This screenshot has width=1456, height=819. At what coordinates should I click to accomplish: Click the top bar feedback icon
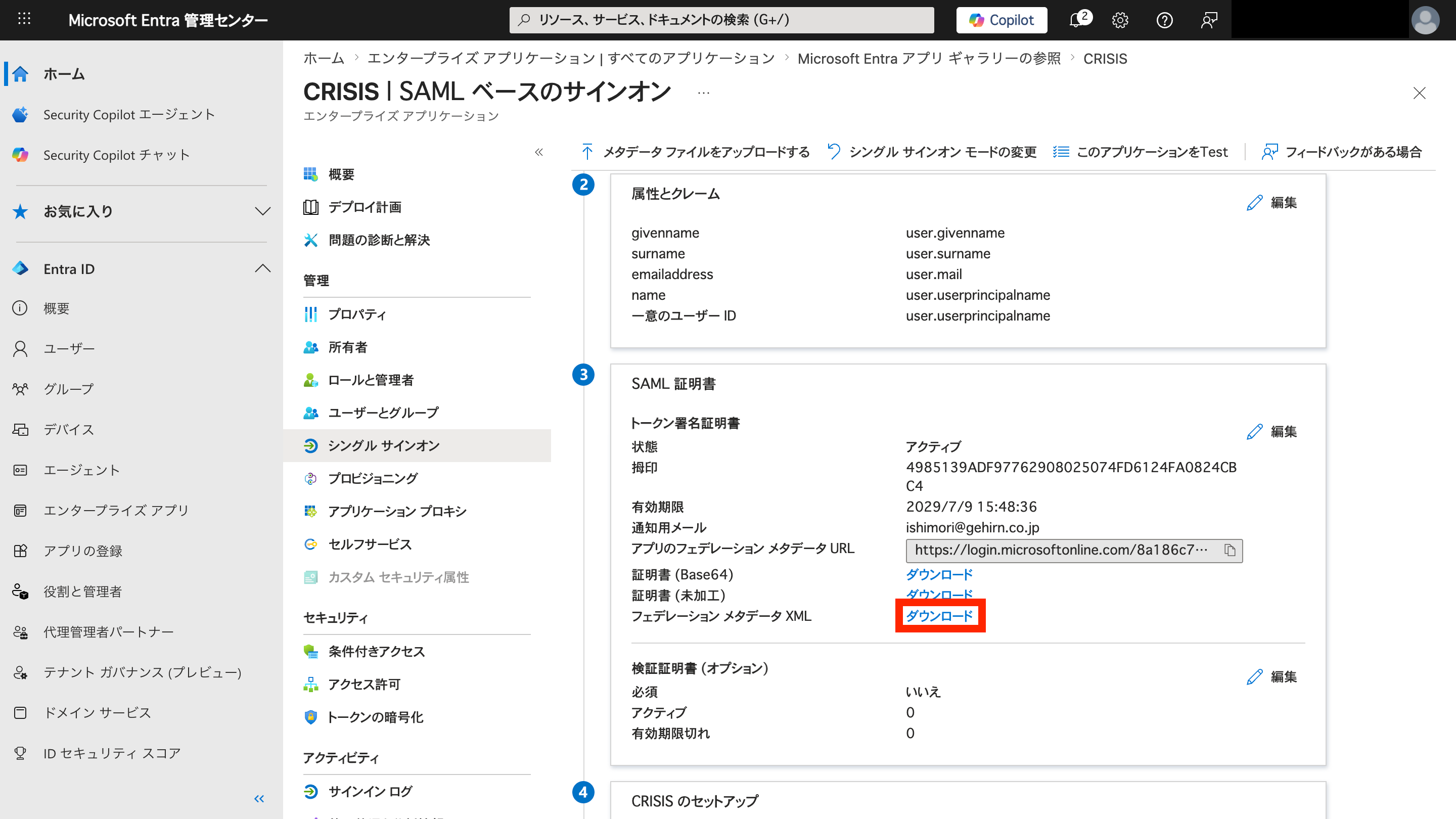pyautogui.click(x=1209, y=20)
